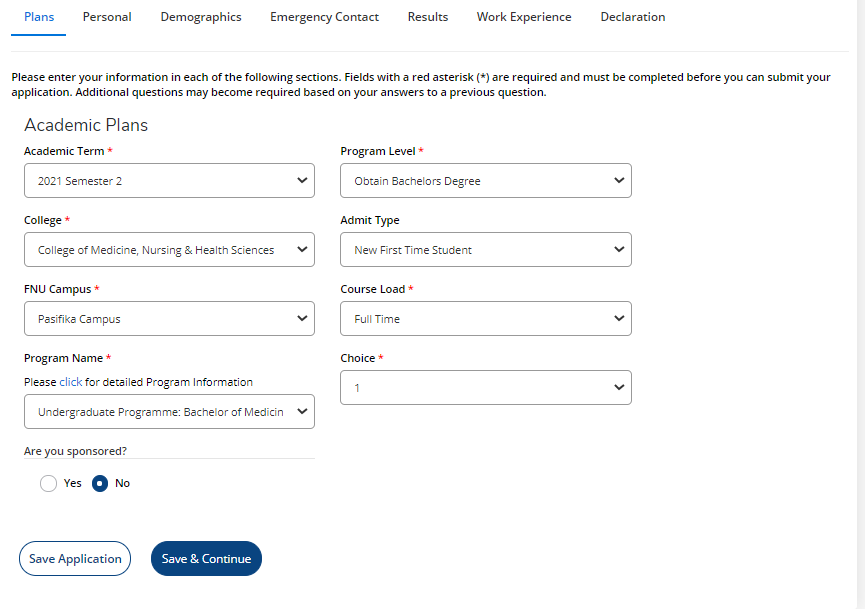This screenshot has width=865, height=609.
Task: Expand the Admit Type dropdown
Action: point(486,250)
